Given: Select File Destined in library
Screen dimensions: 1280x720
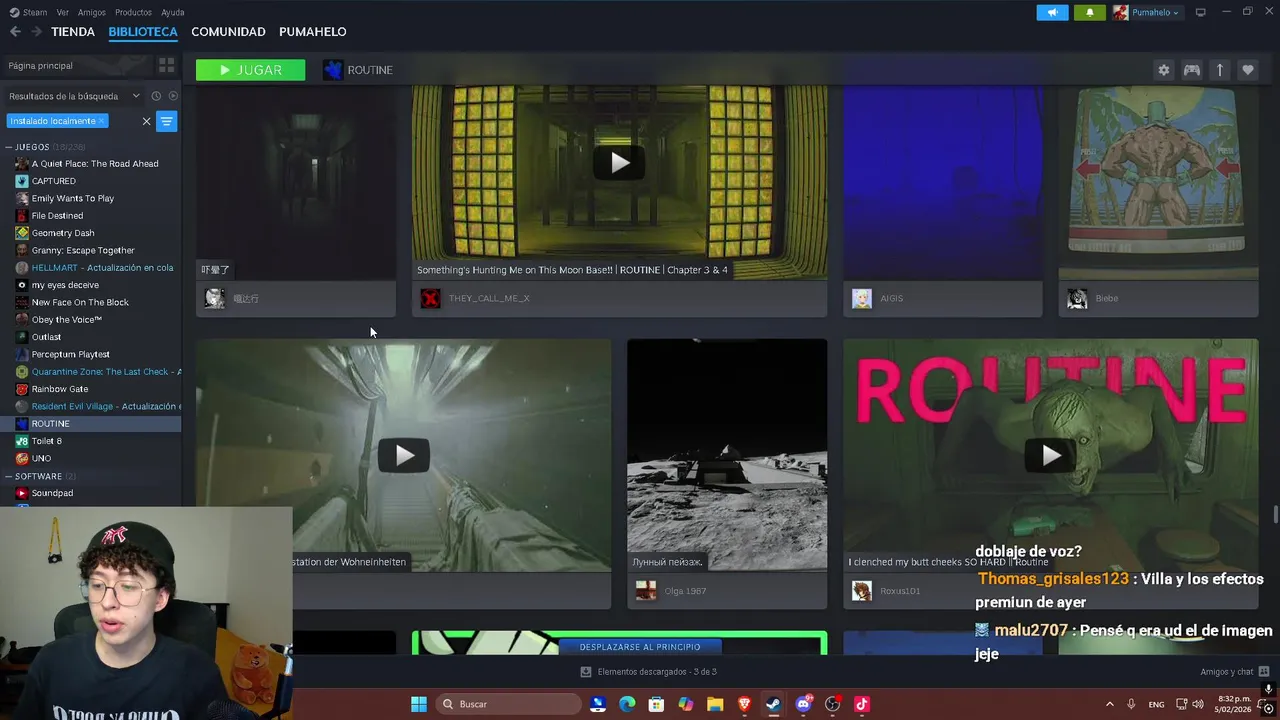Looking at the screenshot, I should tap(57, 216).
